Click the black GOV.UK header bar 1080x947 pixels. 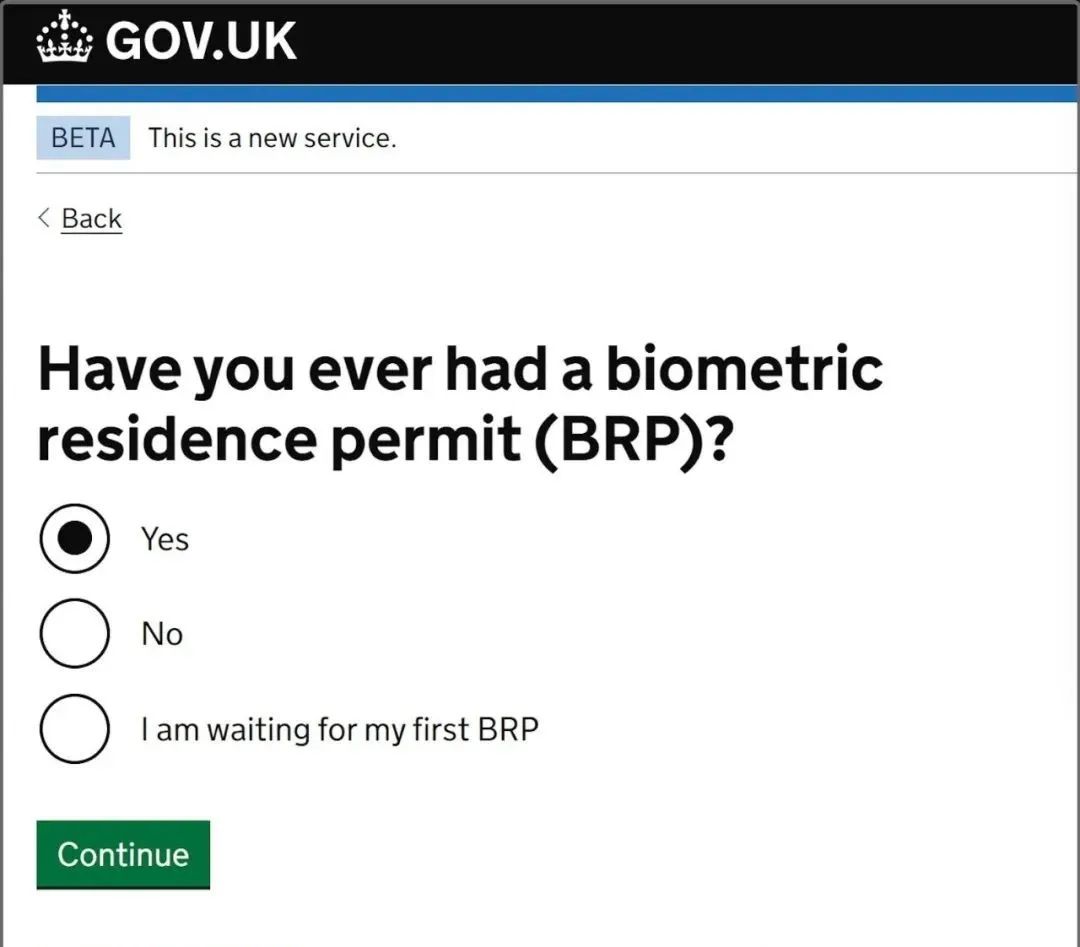pyautogui.click(x=540, y=43)
